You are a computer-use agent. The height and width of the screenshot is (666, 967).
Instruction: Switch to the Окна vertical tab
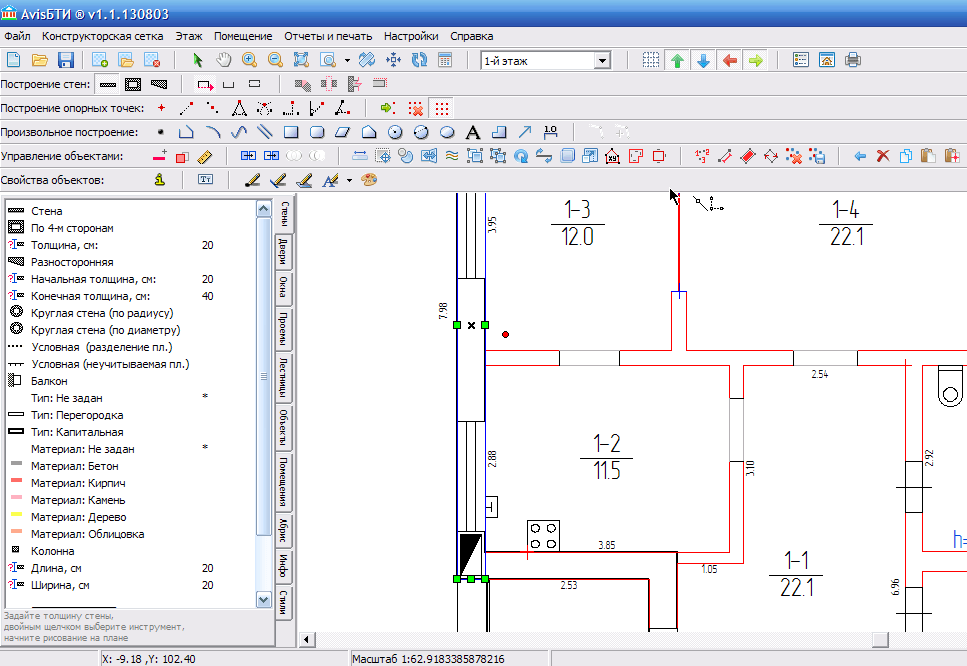coord(284,287)
